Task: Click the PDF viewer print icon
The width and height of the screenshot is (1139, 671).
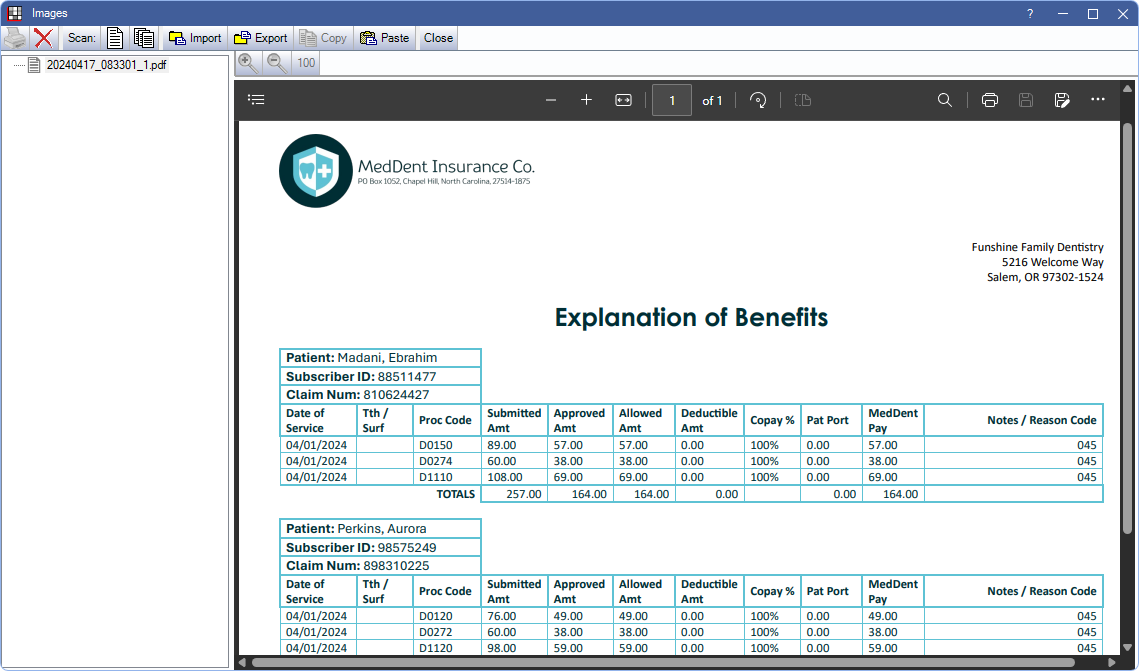Action: [989, 100]
